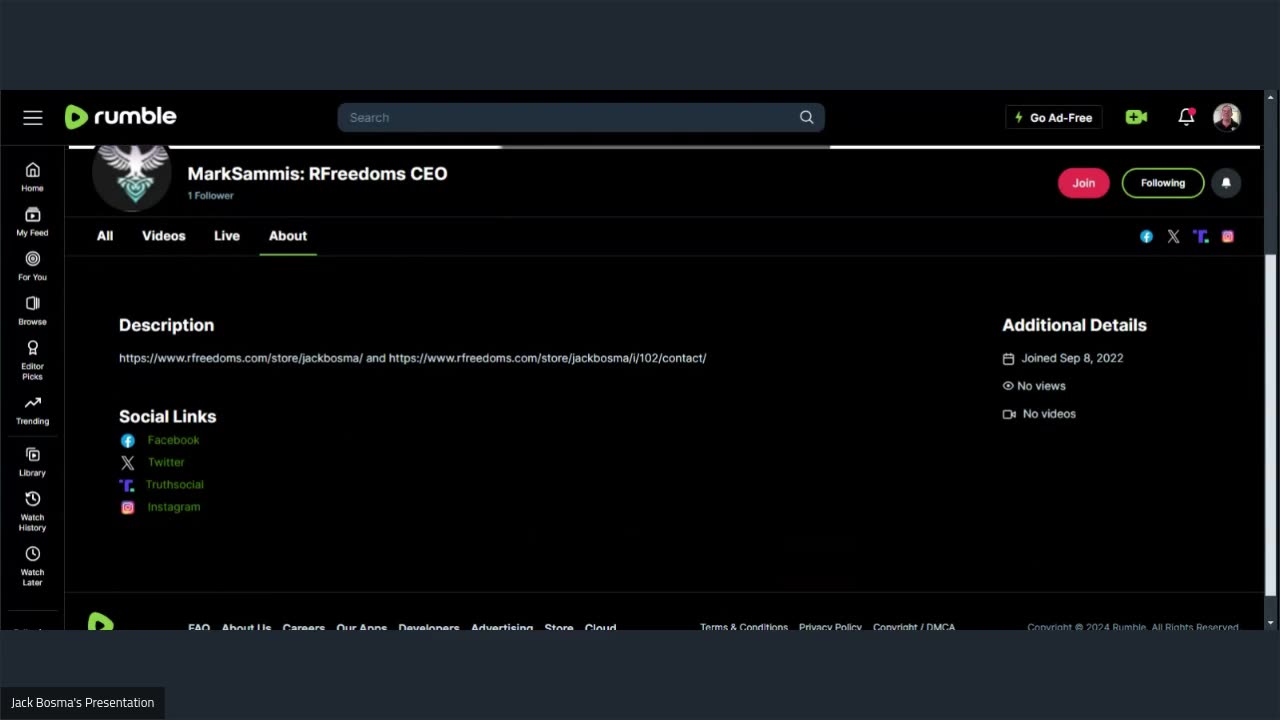Click X icon in channel header
The image size is (1280, 720).
[1173, 237]
